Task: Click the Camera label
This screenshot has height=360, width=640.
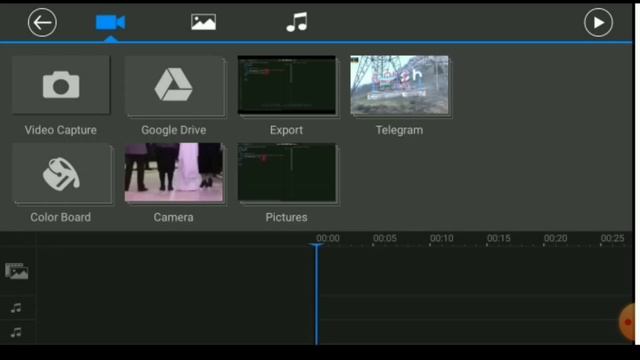Action: (x=173, y=217)
